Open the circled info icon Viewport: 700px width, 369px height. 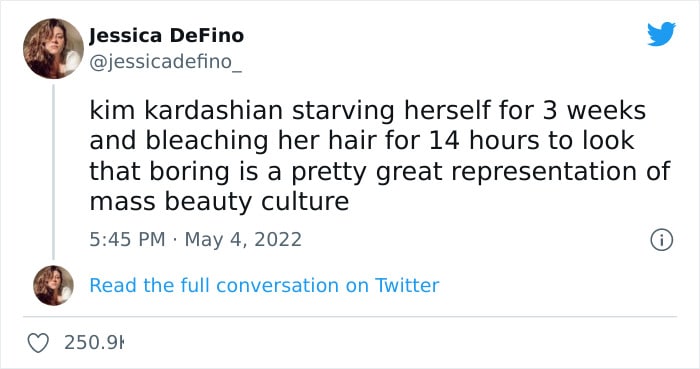(x=661, y=240)
